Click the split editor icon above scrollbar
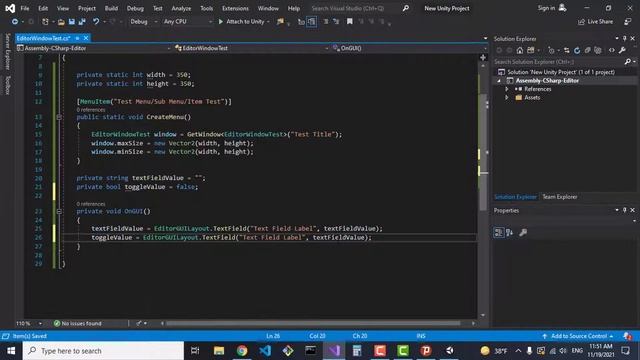Viewport: 640px width, 360px height. [x=483, y=58]
